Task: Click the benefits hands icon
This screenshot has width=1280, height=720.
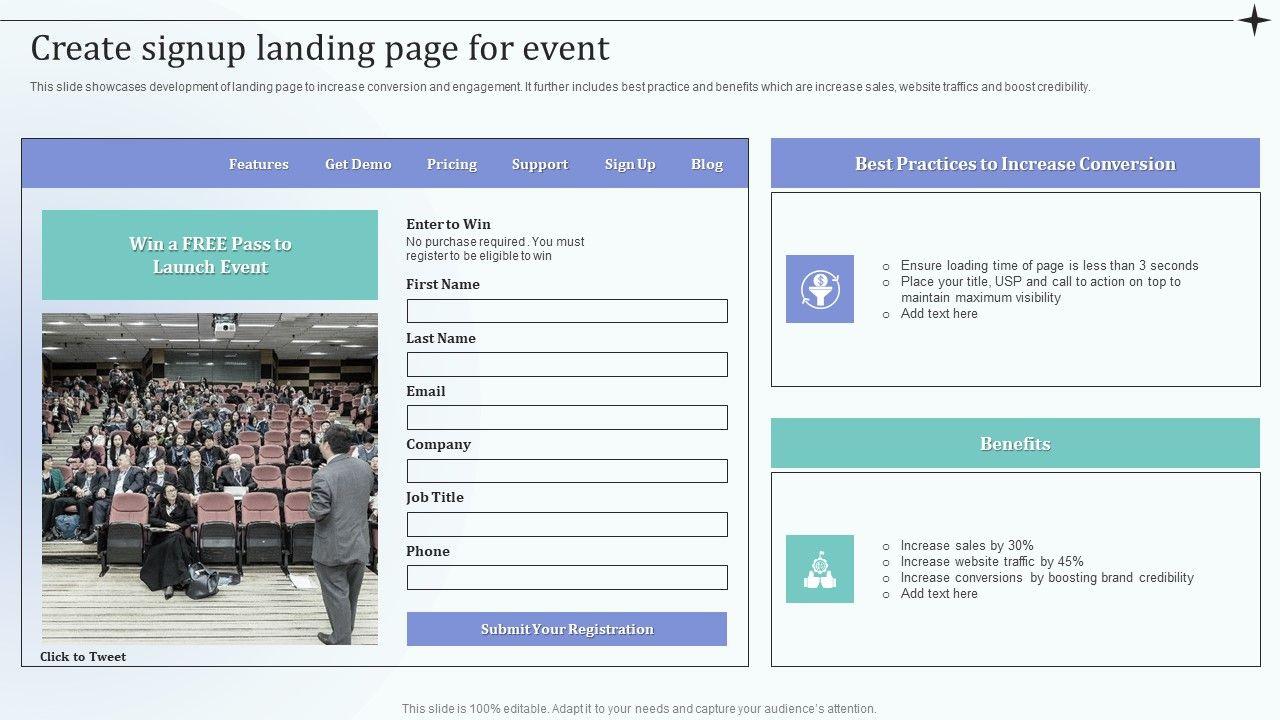Action: [820, 569]
